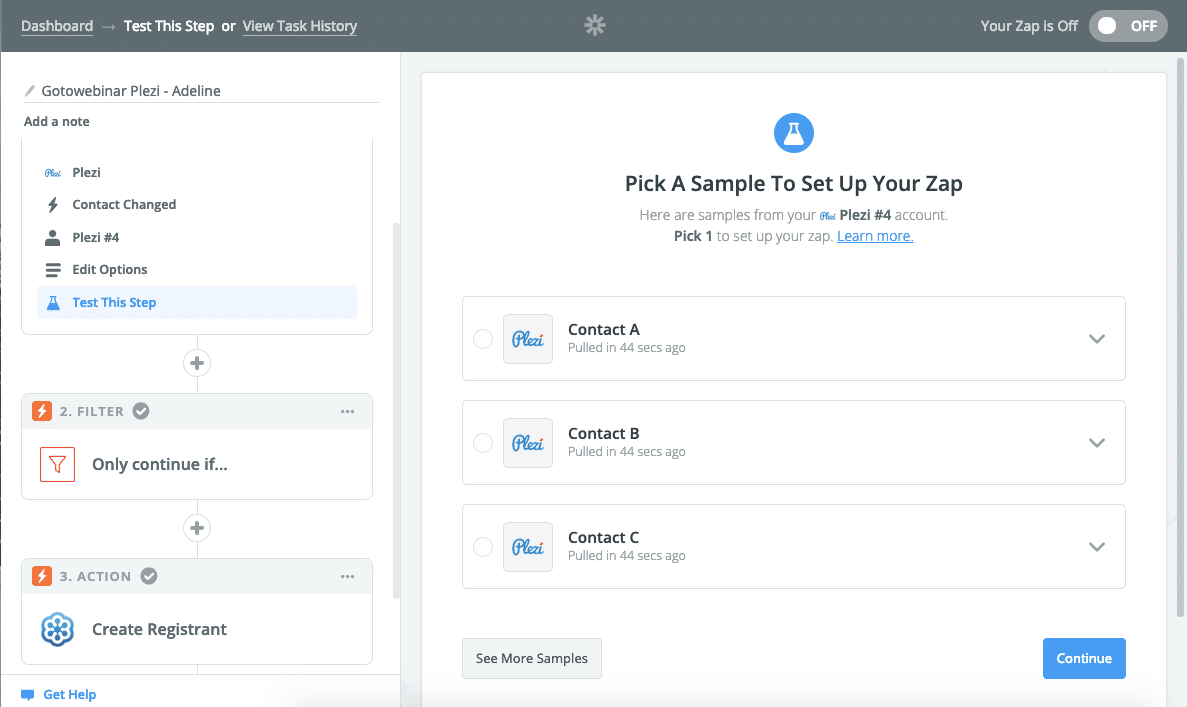Click the Contact C title text
This screenshot has width=1187, height=707.
click(x=603, y=537)
